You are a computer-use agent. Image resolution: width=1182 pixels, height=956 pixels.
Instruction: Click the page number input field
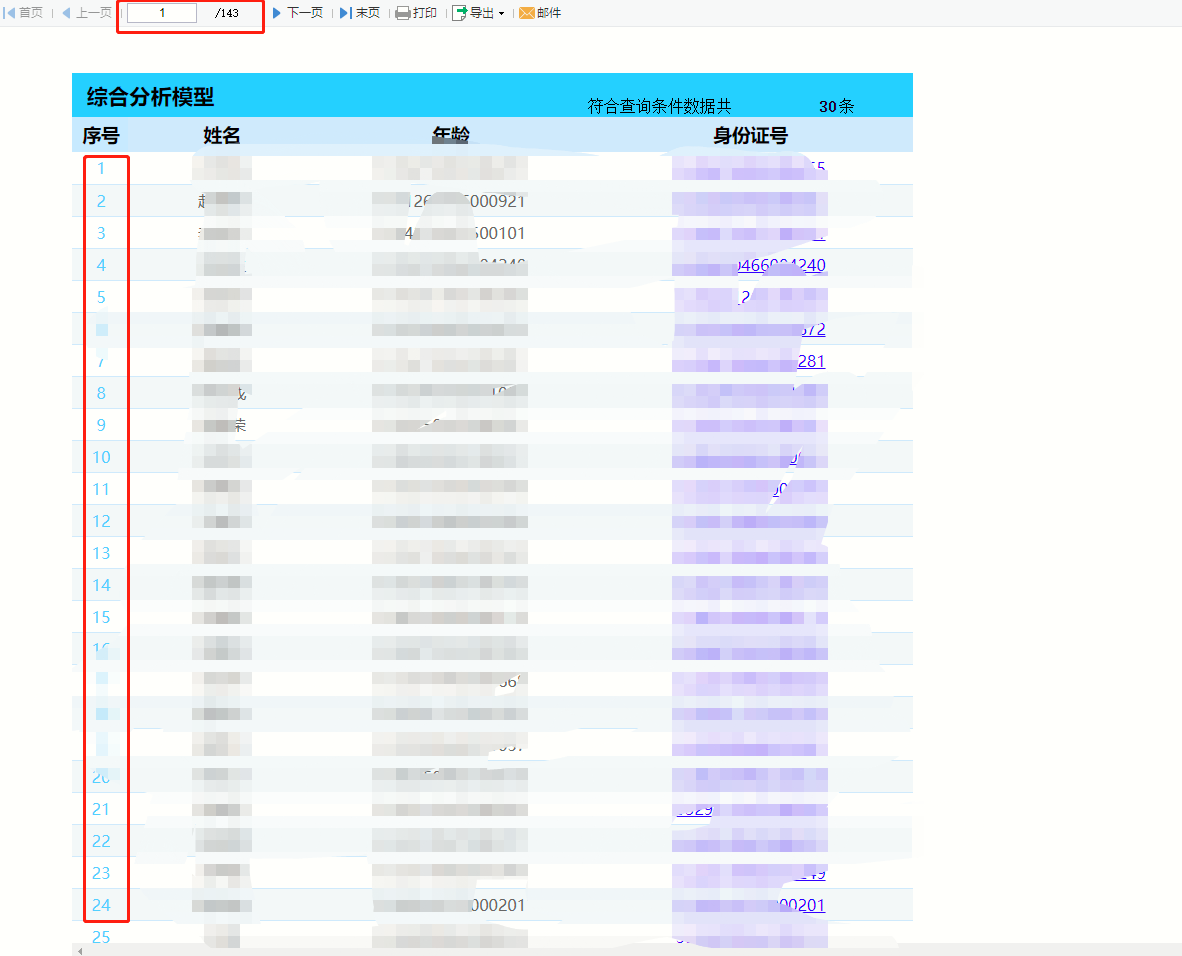162,13
